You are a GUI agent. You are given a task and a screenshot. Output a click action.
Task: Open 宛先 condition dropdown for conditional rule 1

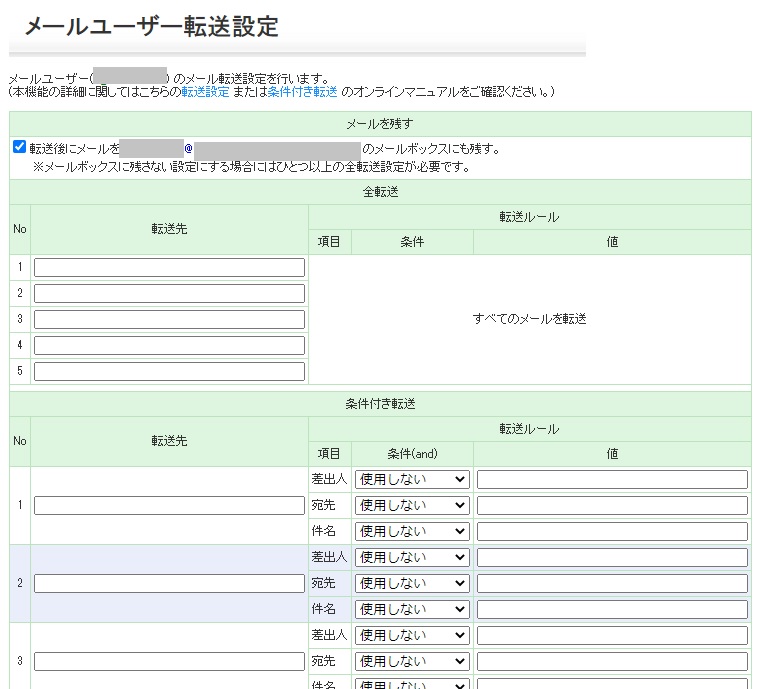tap(412, 506)
